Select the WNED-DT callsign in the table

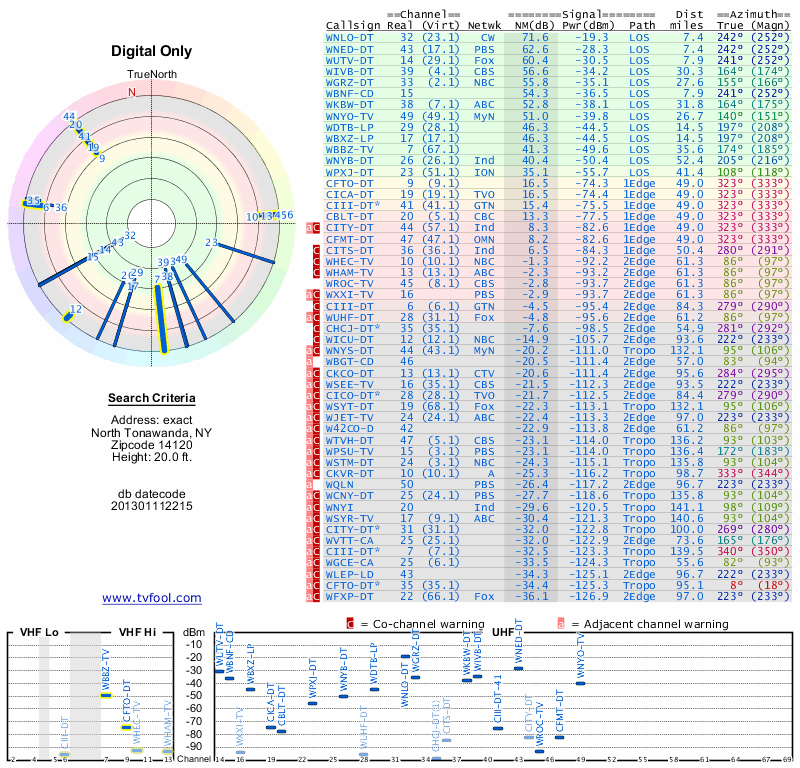[x=349, y=49]
